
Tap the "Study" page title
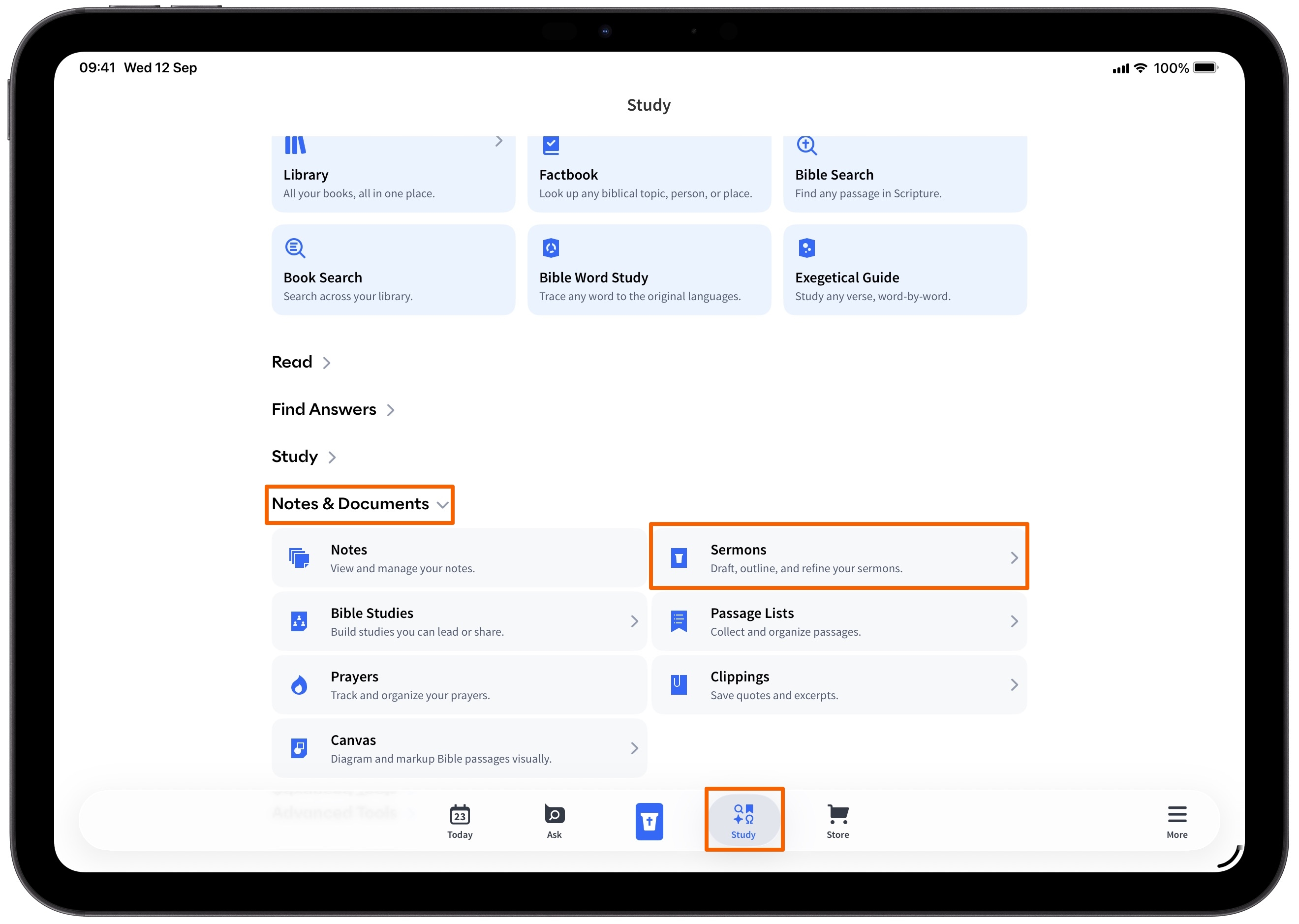tap(649, 105)
